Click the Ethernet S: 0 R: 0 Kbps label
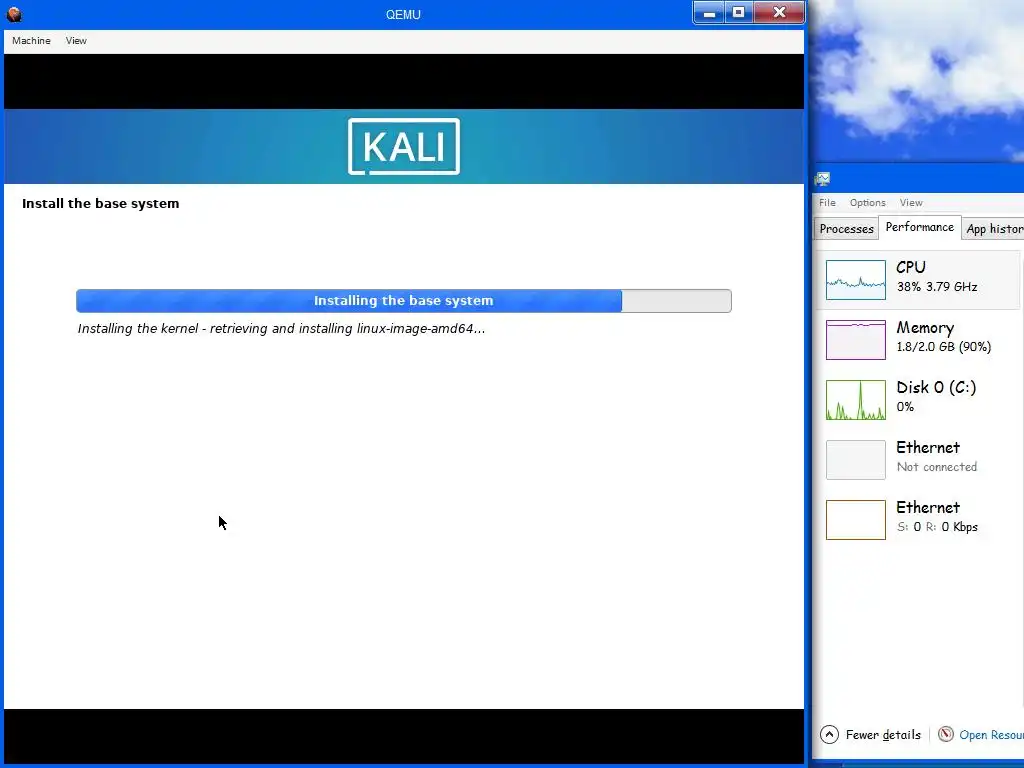Screen dimensions: 1024x768 pos(936,517)
